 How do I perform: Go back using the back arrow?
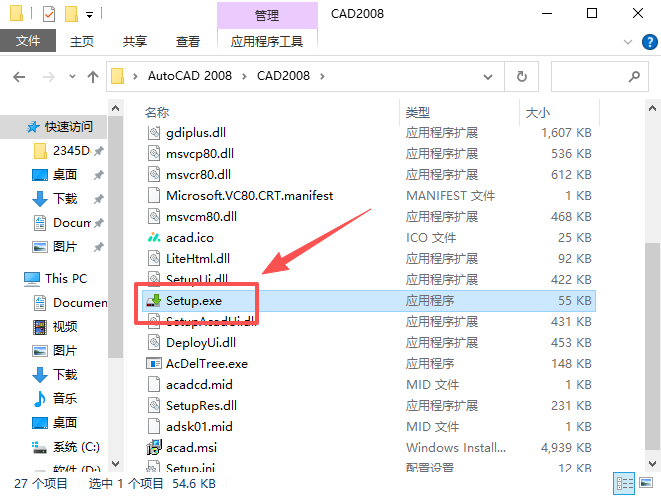click(19, 77)
